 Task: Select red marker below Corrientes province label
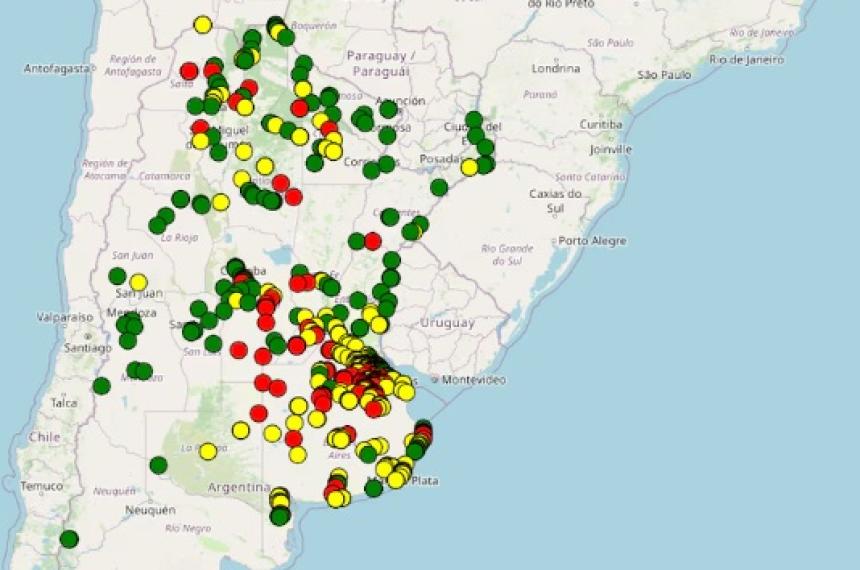coord(373,241)
